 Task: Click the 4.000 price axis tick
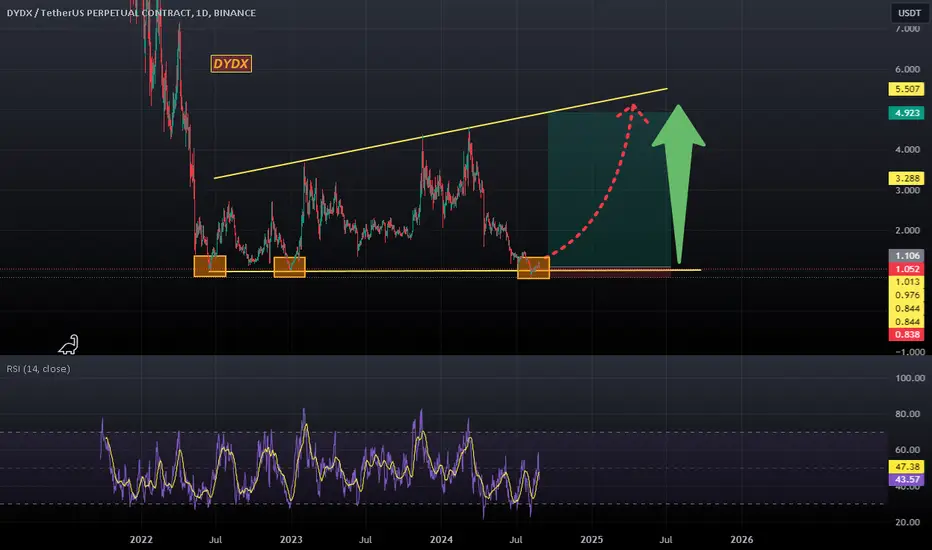[x=907, y=149]
